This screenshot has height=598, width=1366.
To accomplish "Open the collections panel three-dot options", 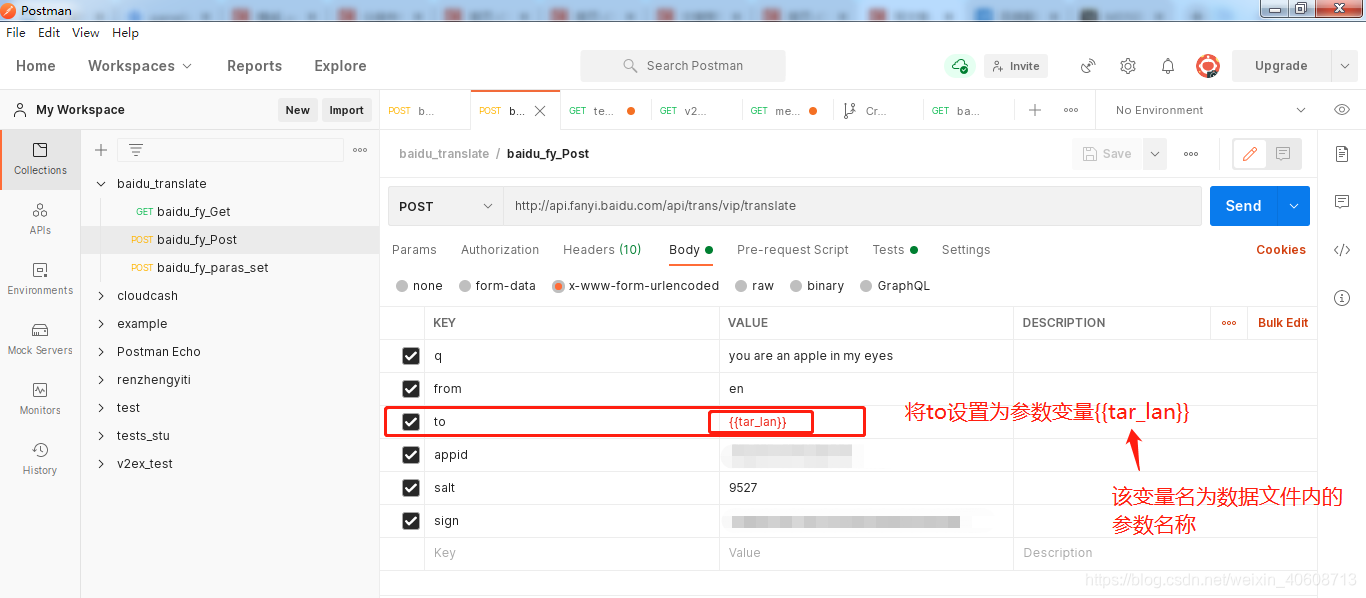I will tap(360, 150).
